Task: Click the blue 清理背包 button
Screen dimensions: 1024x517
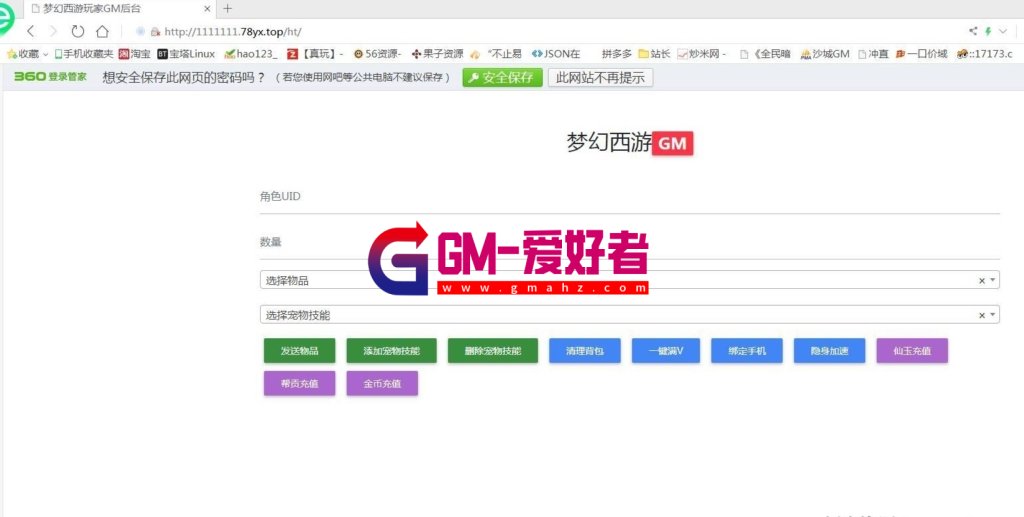Action: [585, 351]
